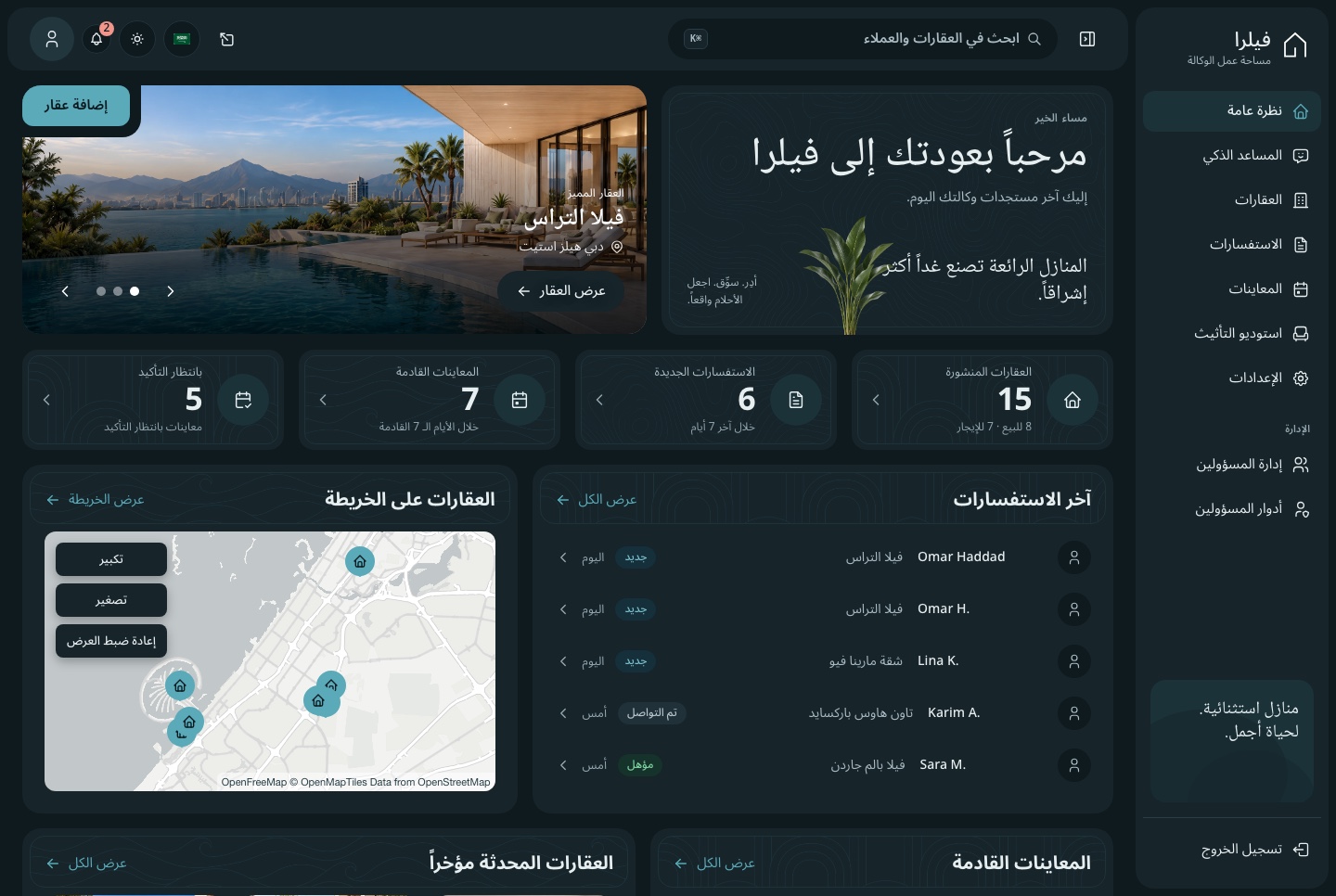Focus the ابحث في العقارات والعملاء search field
Viewport: 1336px width, 896px height.
tap(863, 39)
